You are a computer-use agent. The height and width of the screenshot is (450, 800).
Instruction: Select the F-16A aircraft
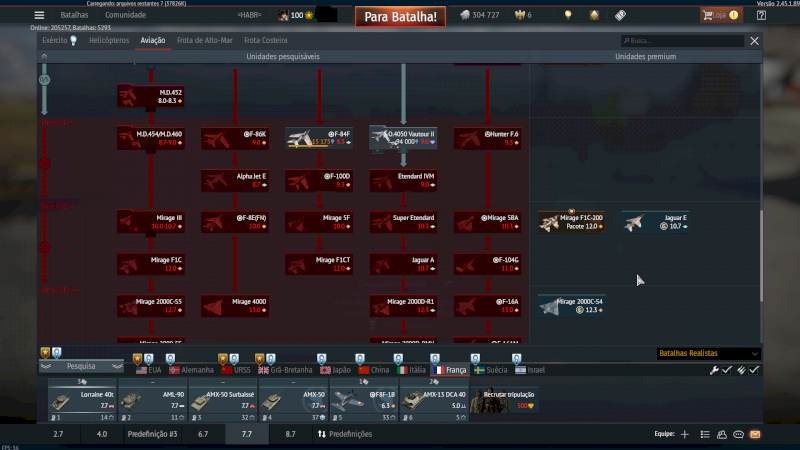coord(487,306)
